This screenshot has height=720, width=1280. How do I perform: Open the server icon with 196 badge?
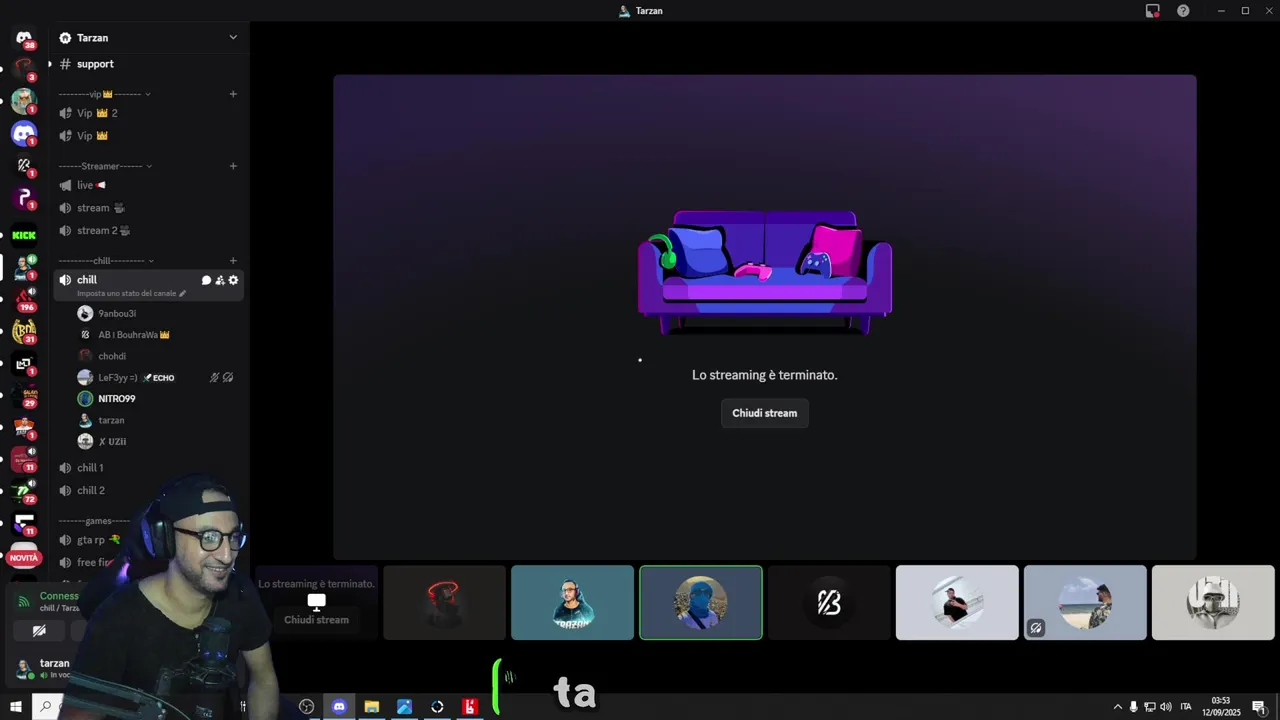click(x=24, y=299)
